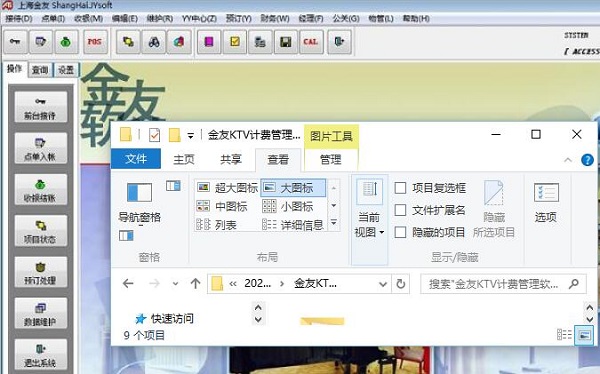Image resolution: width=600 pixels, height=374 pixels.
Task: Select 中图标 layout
Action: click(x=222, y=207)
